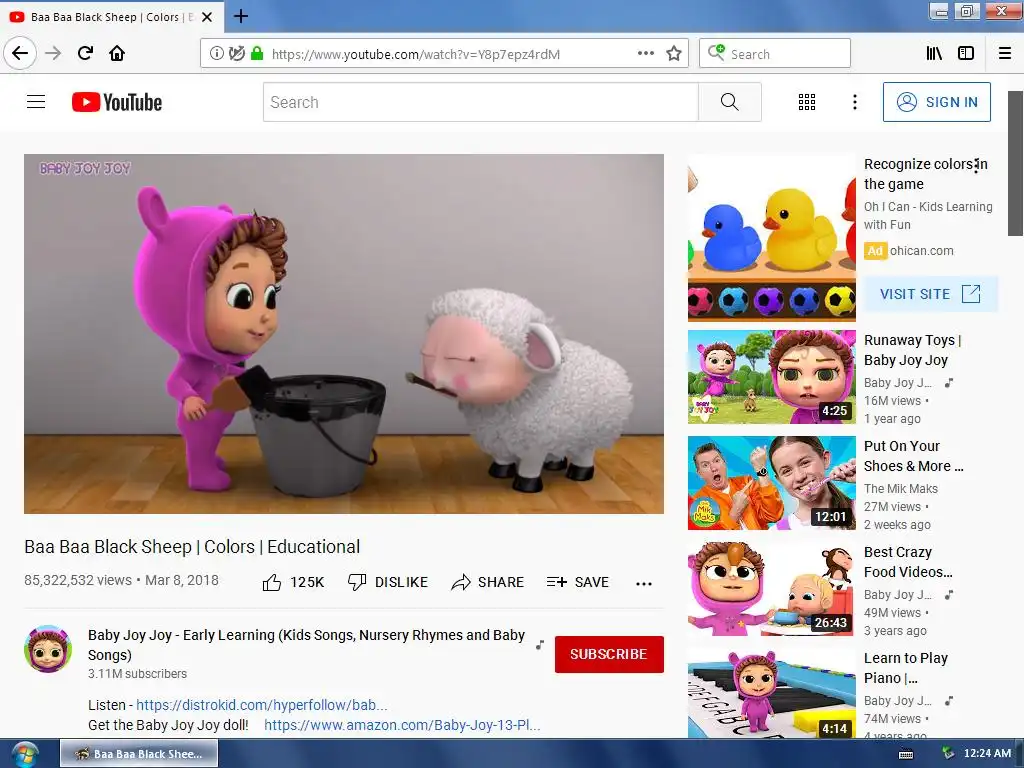Click the browser address bar URL

(x=415, y=54)
